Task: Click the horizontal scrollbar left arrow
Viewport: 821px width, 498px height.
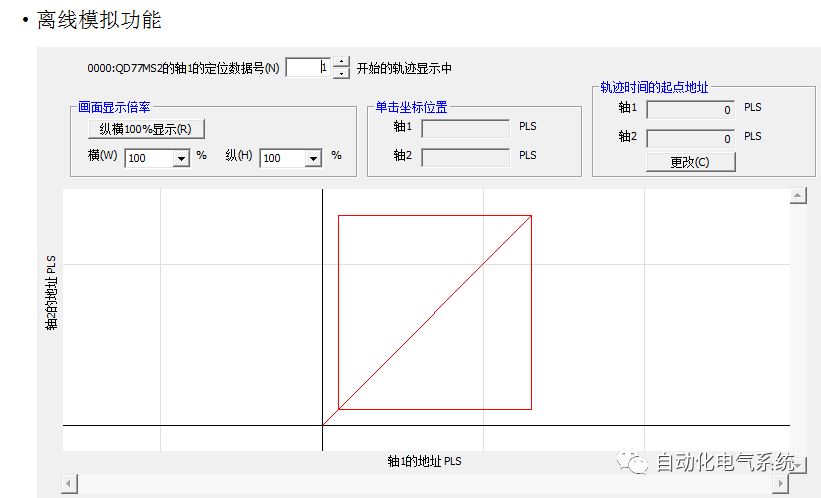Action: (70, 484)
